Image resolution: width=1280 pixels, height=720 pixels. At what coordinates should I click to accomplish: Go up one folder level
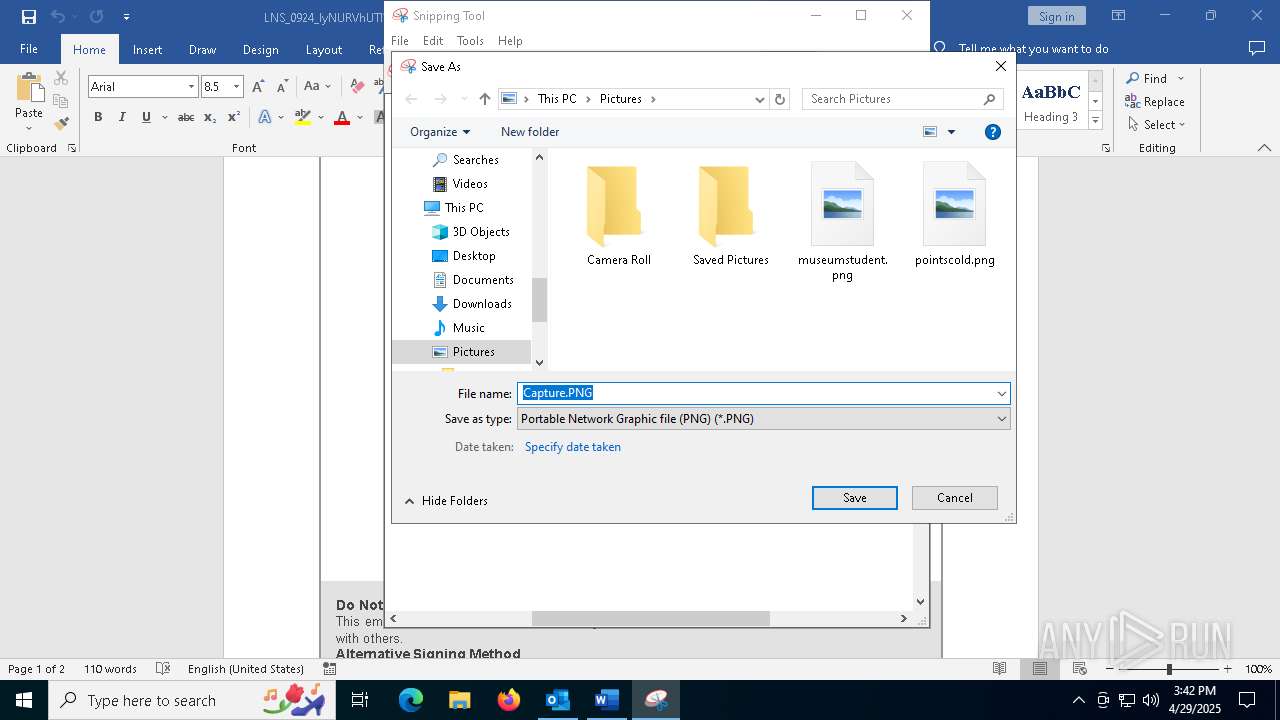485,99
